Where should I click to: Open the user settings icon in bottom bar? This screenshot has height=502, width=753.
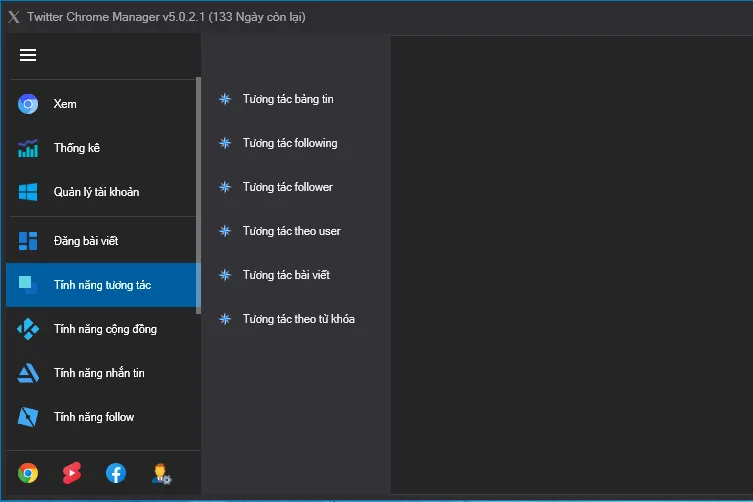161,474
